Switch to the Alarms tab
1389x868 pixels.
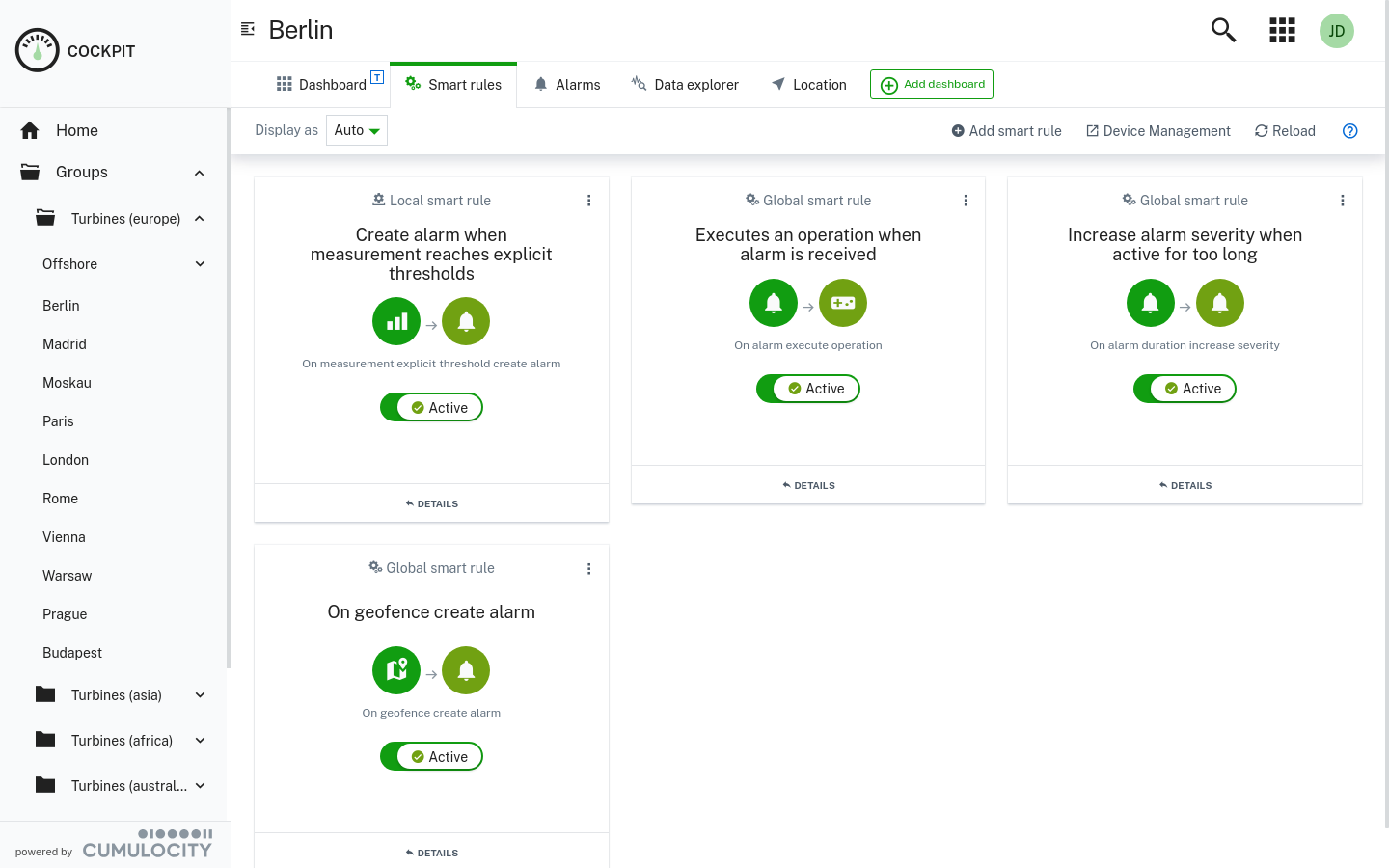(567, 84)
